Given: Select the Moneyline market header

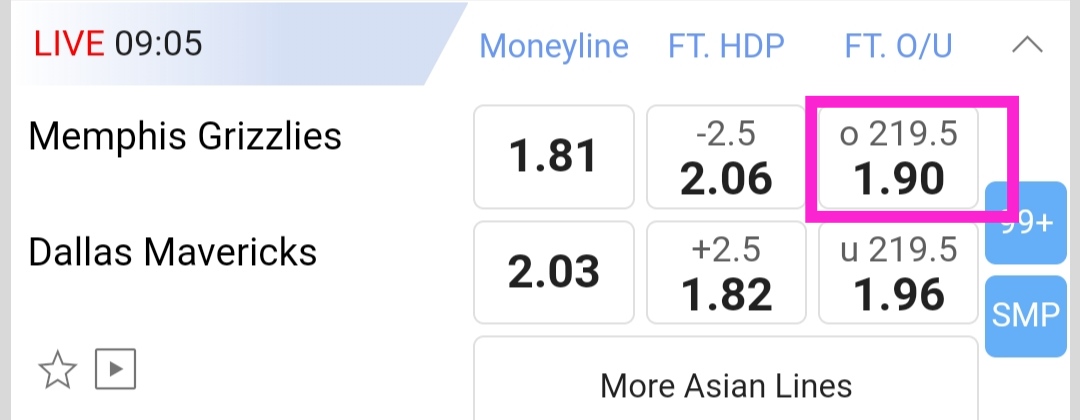Looking at the screenshot, I should (554, 46).
